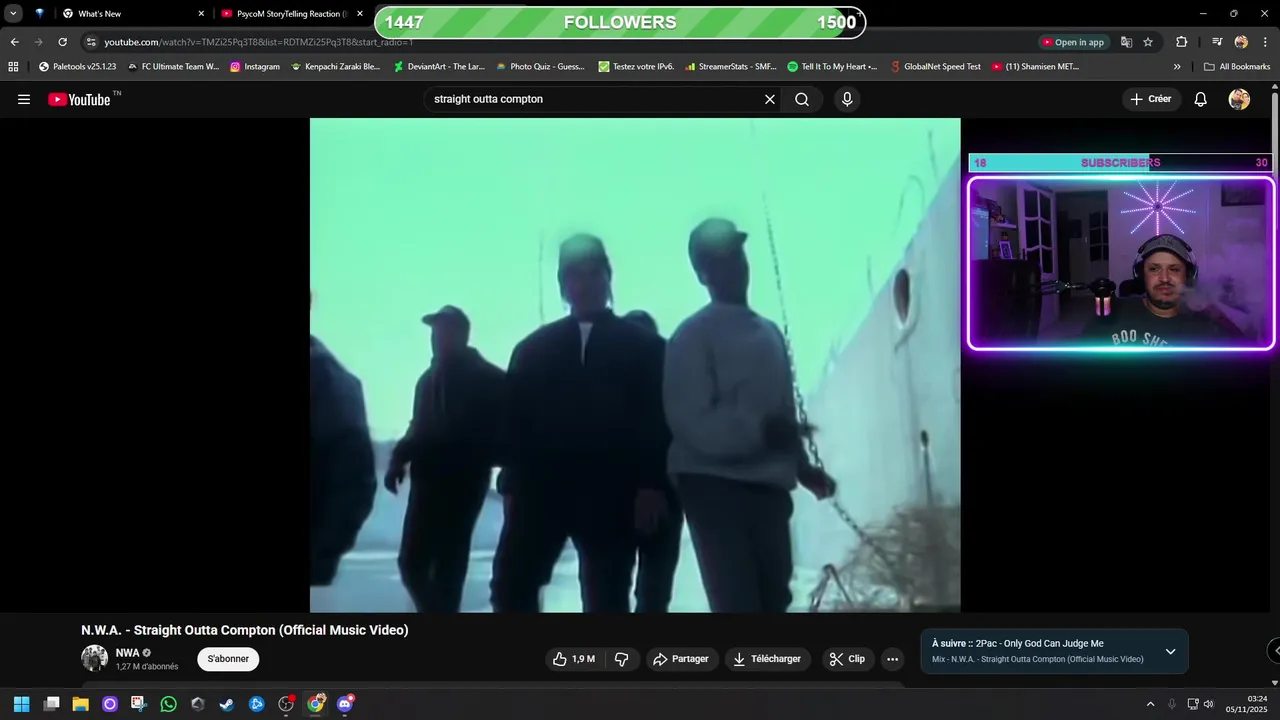
Task: Open YouTube account avatar menu
Action: coord(1239,99)
